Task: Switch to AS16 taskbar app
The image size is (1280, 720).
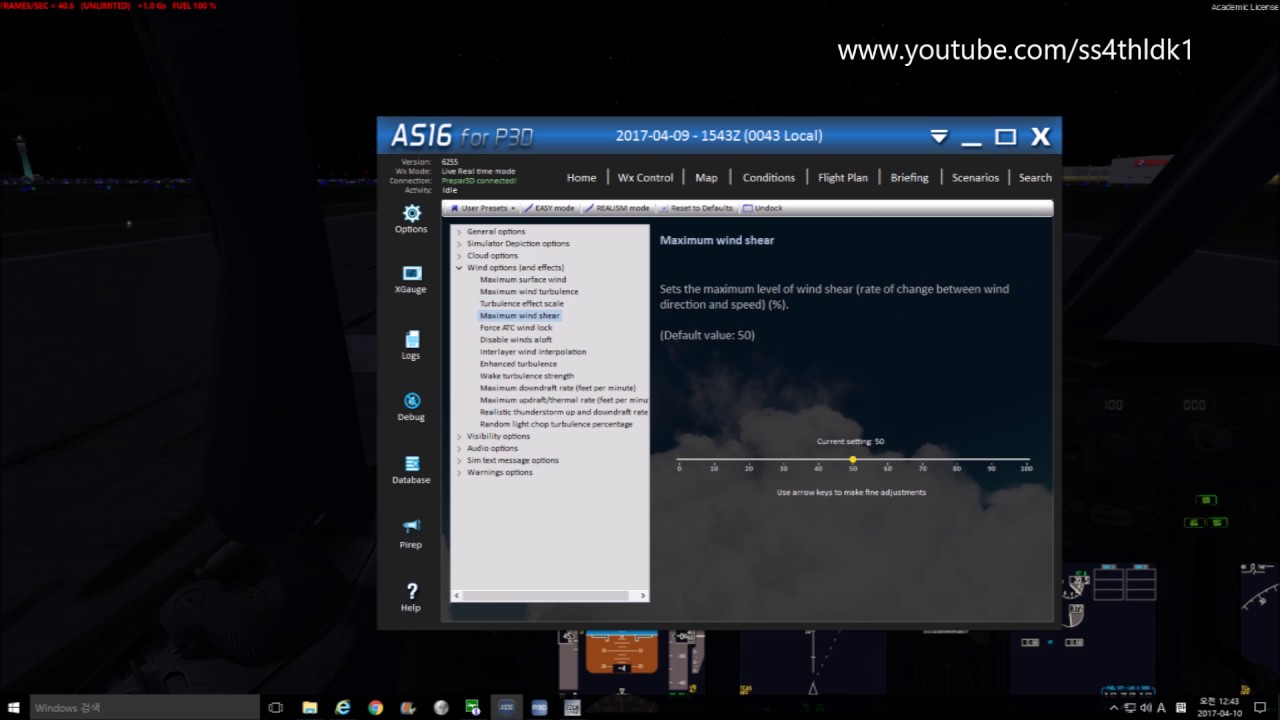Action: tap(506, 707)
